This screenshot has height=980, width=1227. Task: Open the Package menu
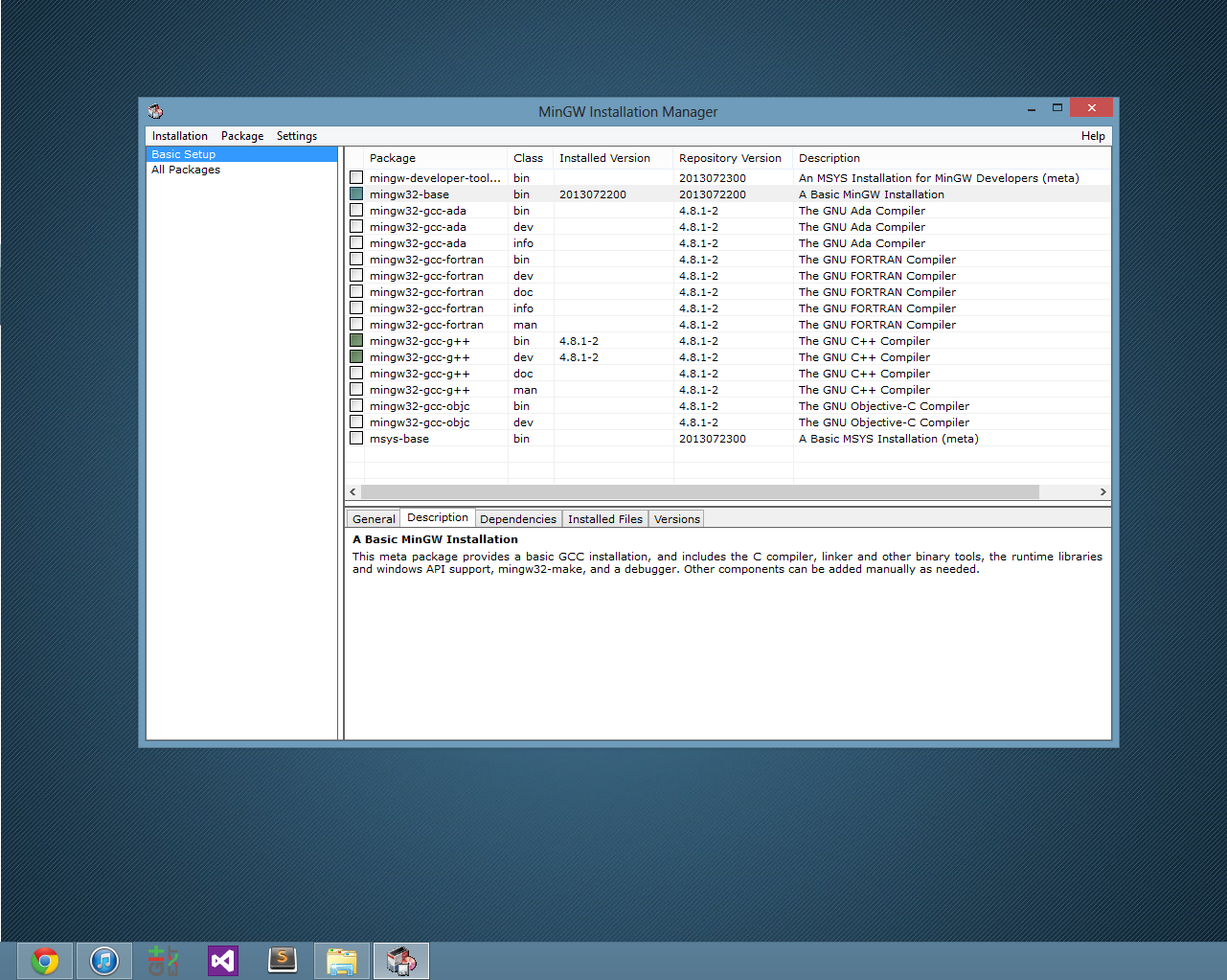[242, 136]
